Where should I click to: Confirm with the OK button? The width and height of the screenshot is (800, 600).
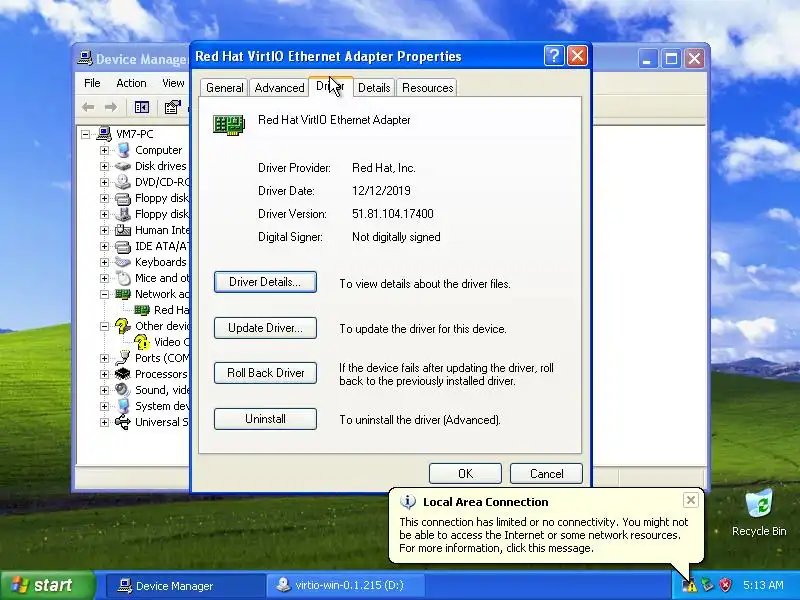pos(465,473)
